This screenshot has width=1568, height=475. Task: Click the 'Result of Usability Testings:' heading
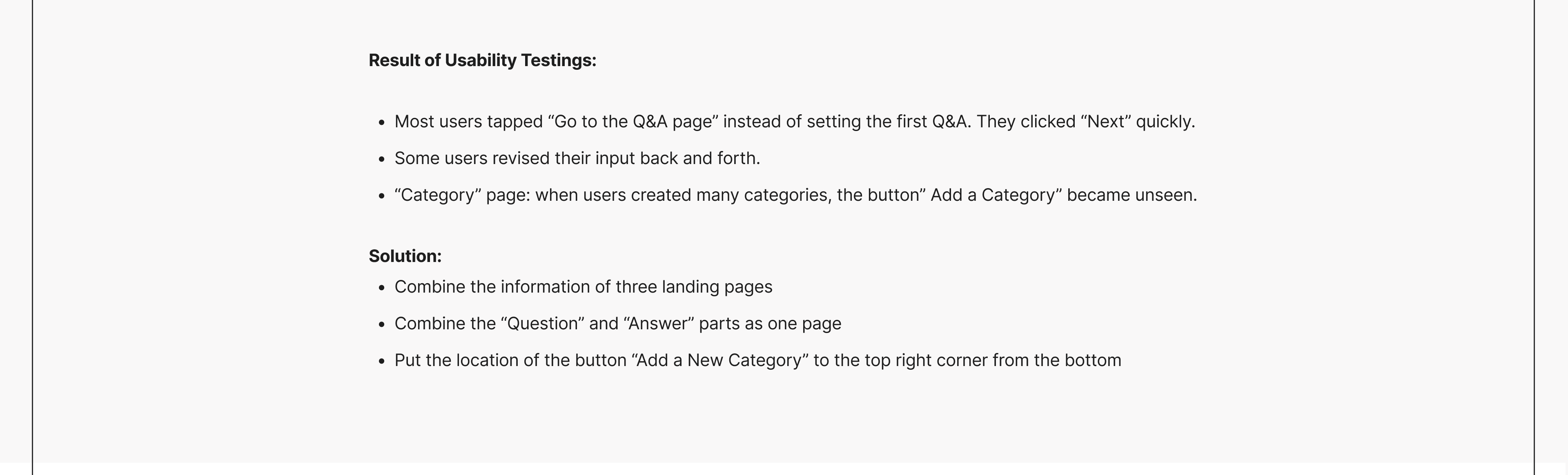click(x=482, y=60)
